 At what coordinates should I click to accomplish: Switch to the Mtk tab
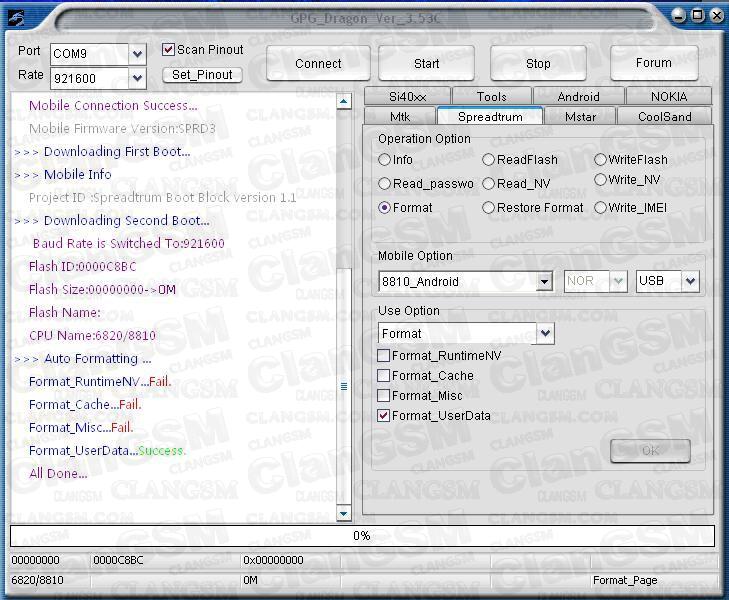(400, 117)
